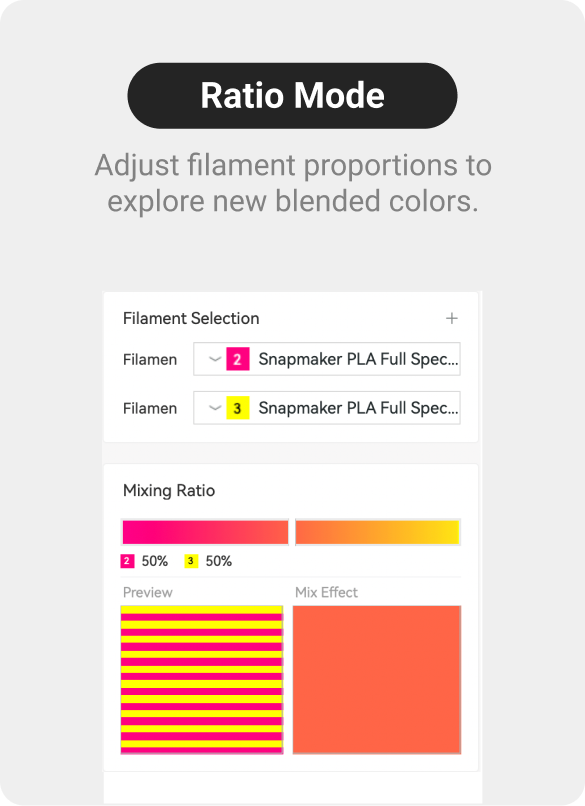Click the Mix Effect label
Screen dimensions: 585x806
pos(326,592)
